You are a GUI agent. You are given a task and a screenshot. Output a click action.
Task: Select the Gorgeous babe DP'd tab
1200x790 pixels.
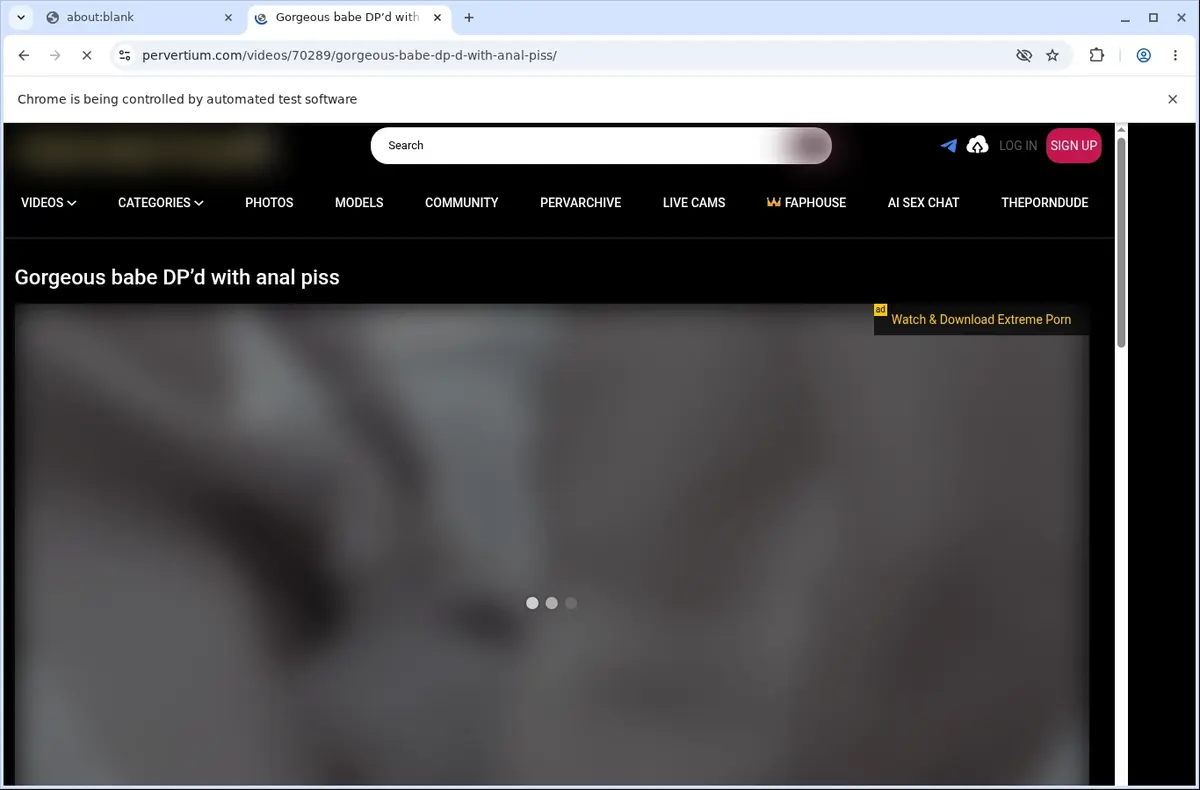point(346,17)
